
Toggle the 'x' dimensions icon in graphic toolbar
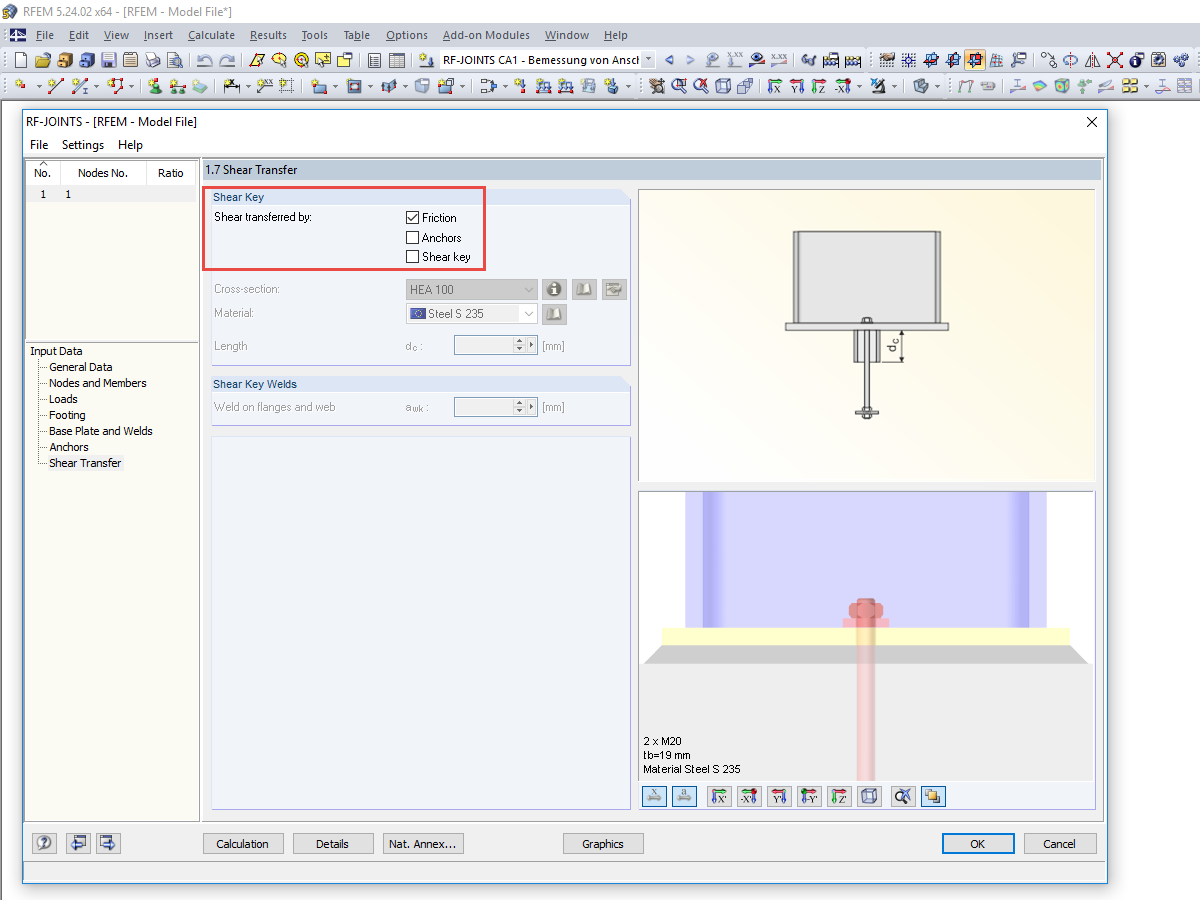pyautogui.click(x=654, y=797)
